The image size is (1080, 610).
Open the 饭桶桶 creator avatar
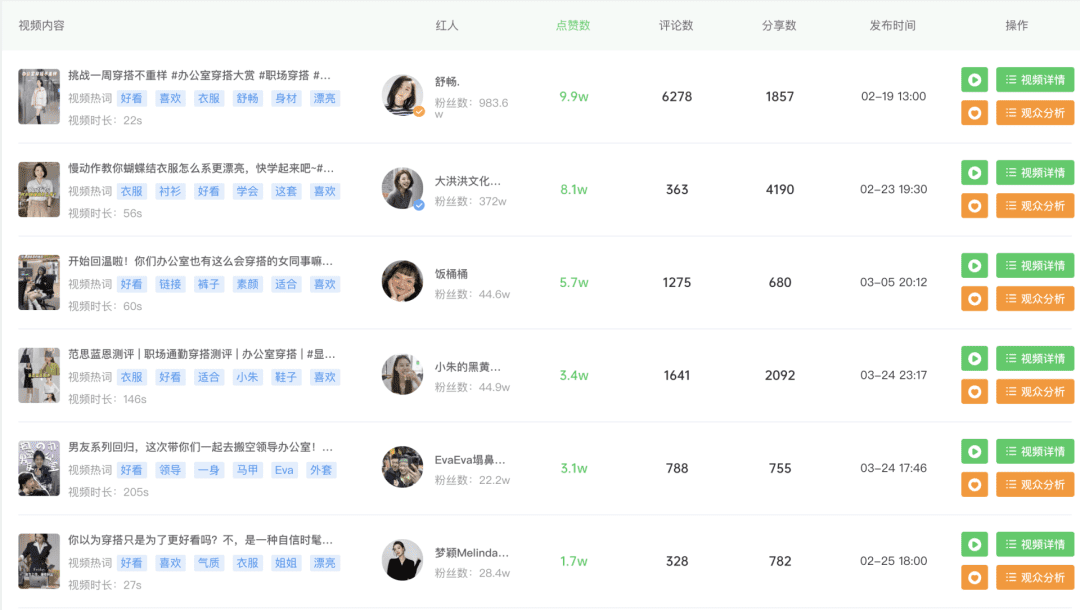(x=402, y=281)
